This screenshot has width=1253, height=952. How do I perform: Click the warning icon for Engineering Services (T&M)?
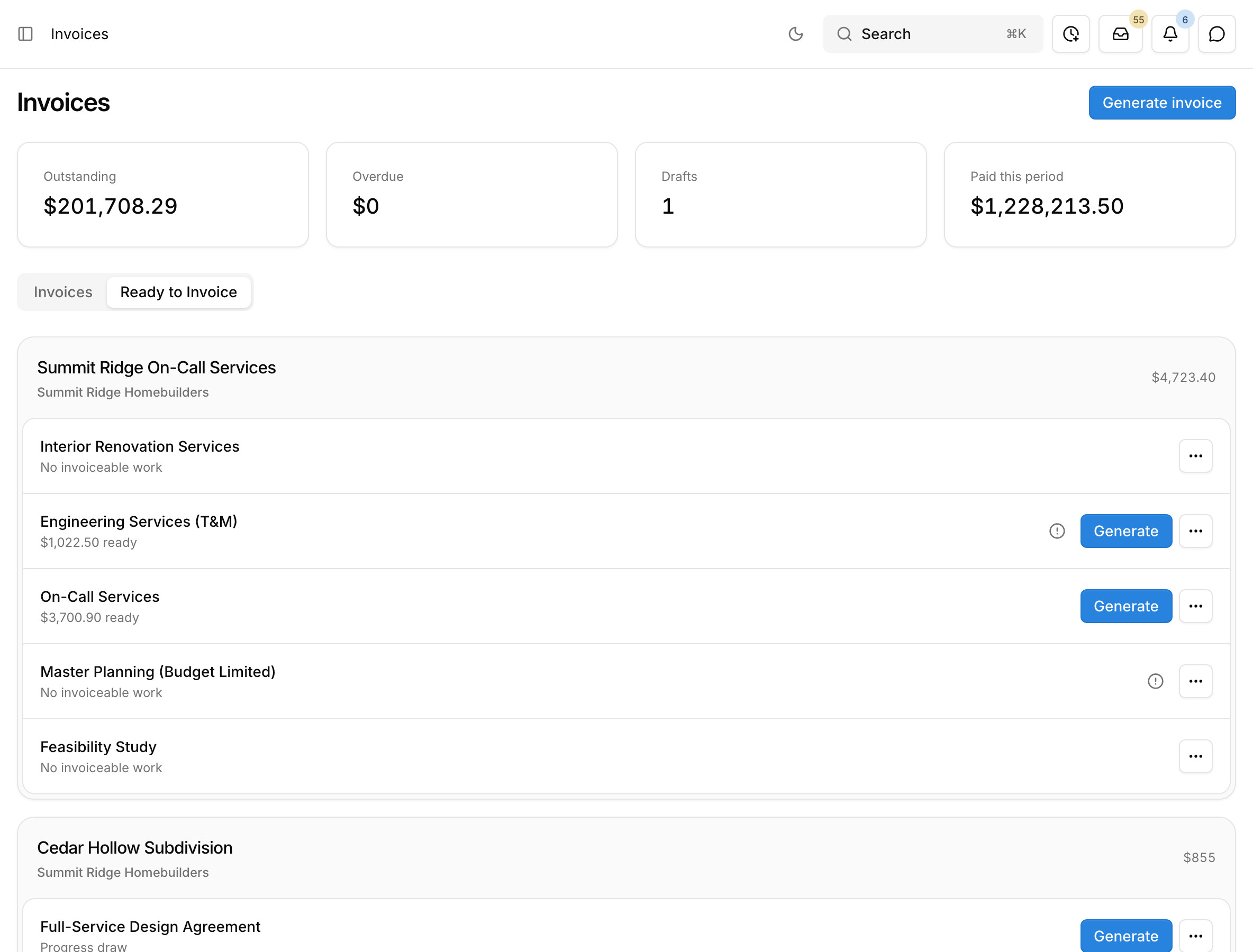click(1057, 531)
